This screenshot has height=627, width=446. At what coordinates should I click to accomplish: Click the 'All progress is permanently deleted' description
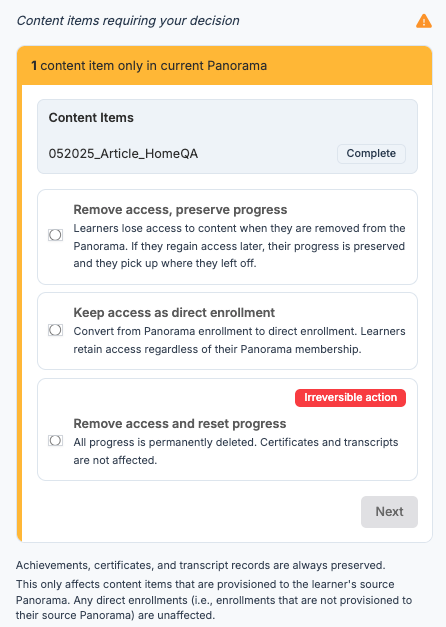point(236,451)
